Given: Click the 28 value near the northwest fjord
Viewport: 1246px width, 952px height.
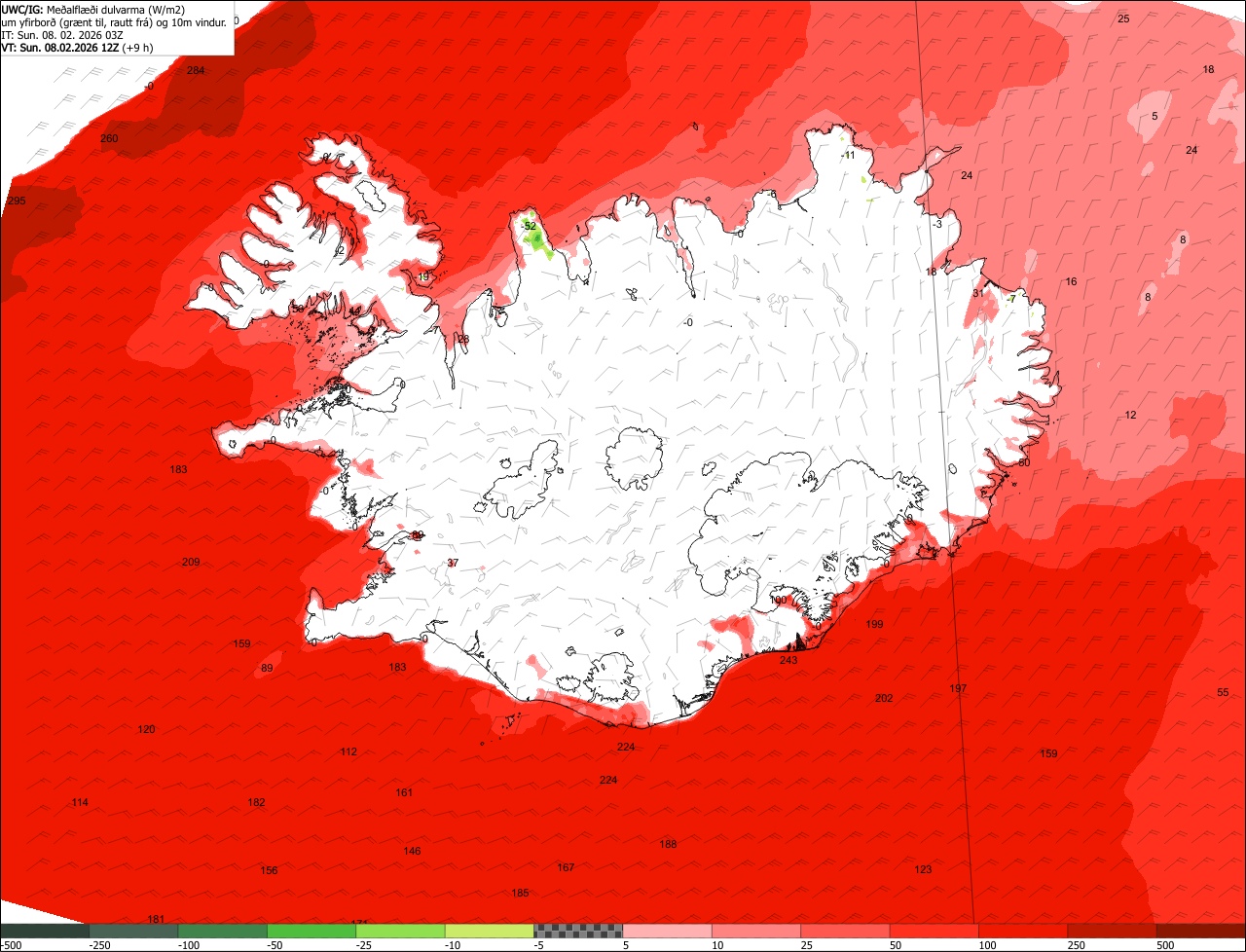Looking at the screenshot, I should click(462, 340).
